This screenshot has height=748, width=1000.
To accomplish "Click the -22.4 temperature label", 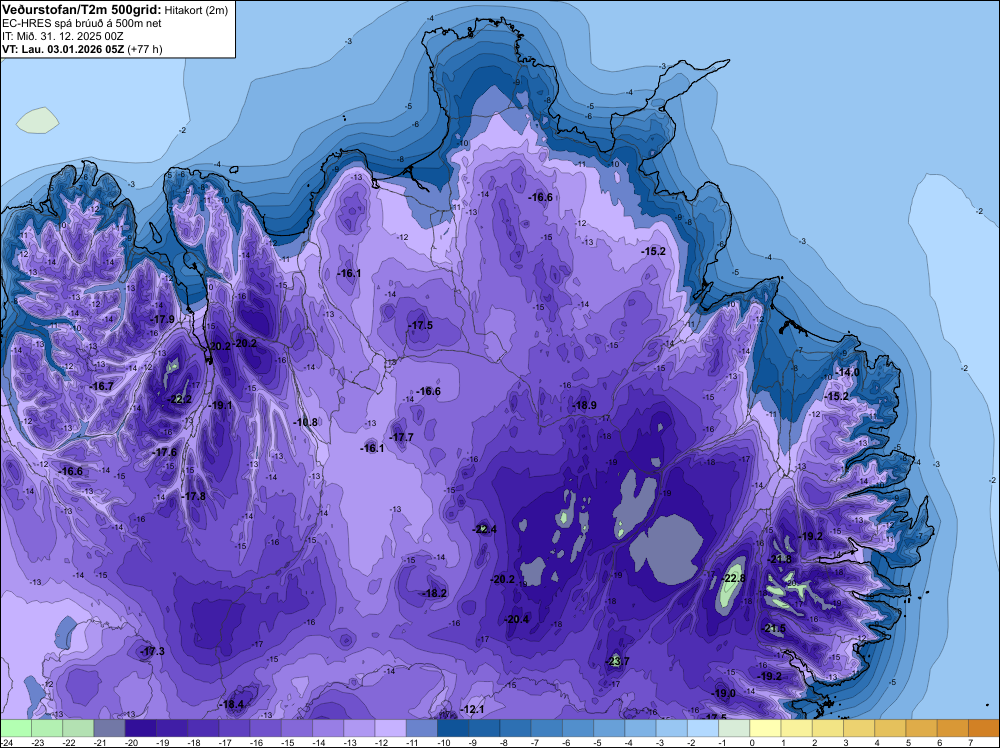I will [485, 529].
